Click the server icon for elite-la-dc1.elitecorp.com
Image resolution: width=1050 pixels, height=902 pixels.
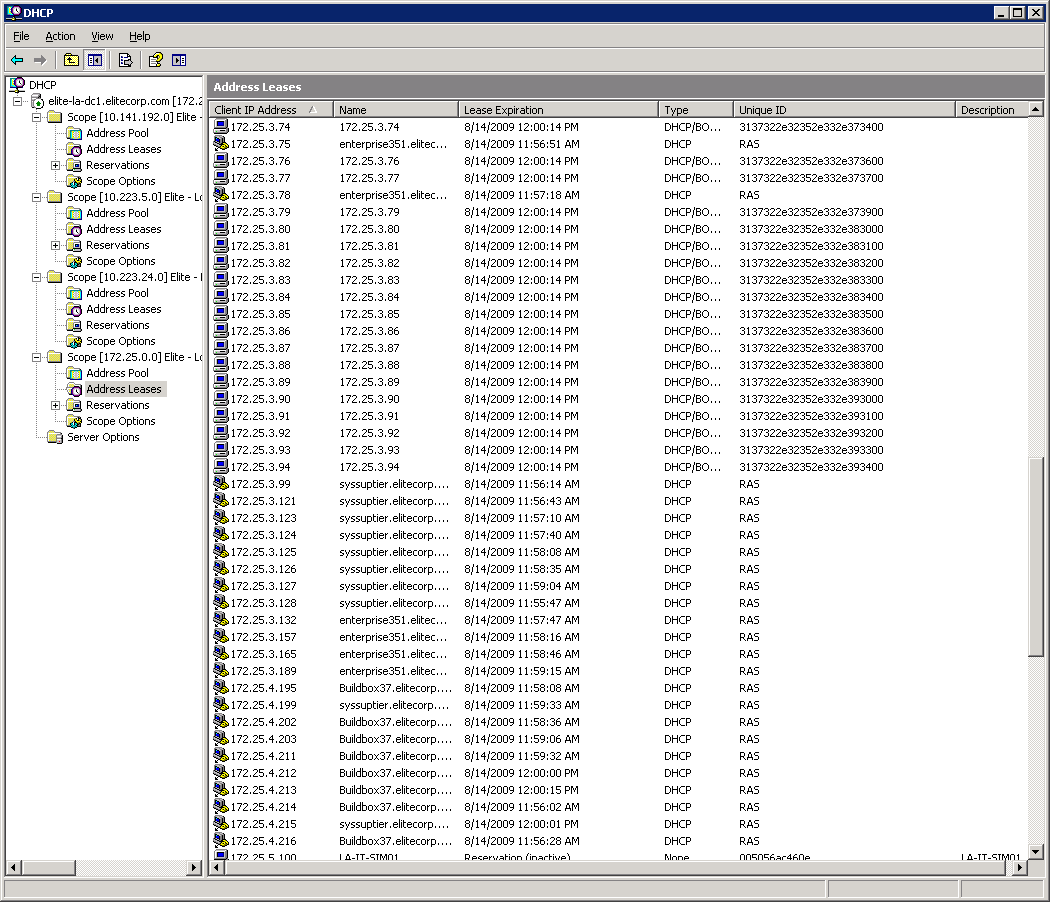(37, 100)
